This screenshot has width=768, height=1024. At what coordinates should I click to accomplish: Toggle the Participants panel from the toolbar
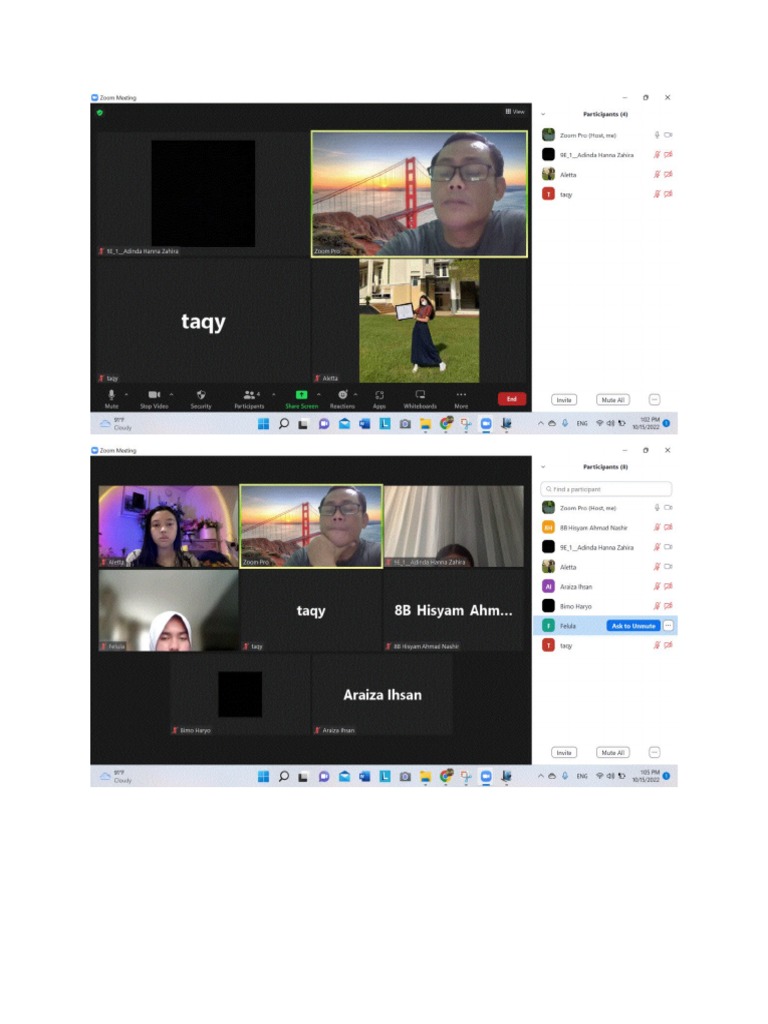[249, 399]
